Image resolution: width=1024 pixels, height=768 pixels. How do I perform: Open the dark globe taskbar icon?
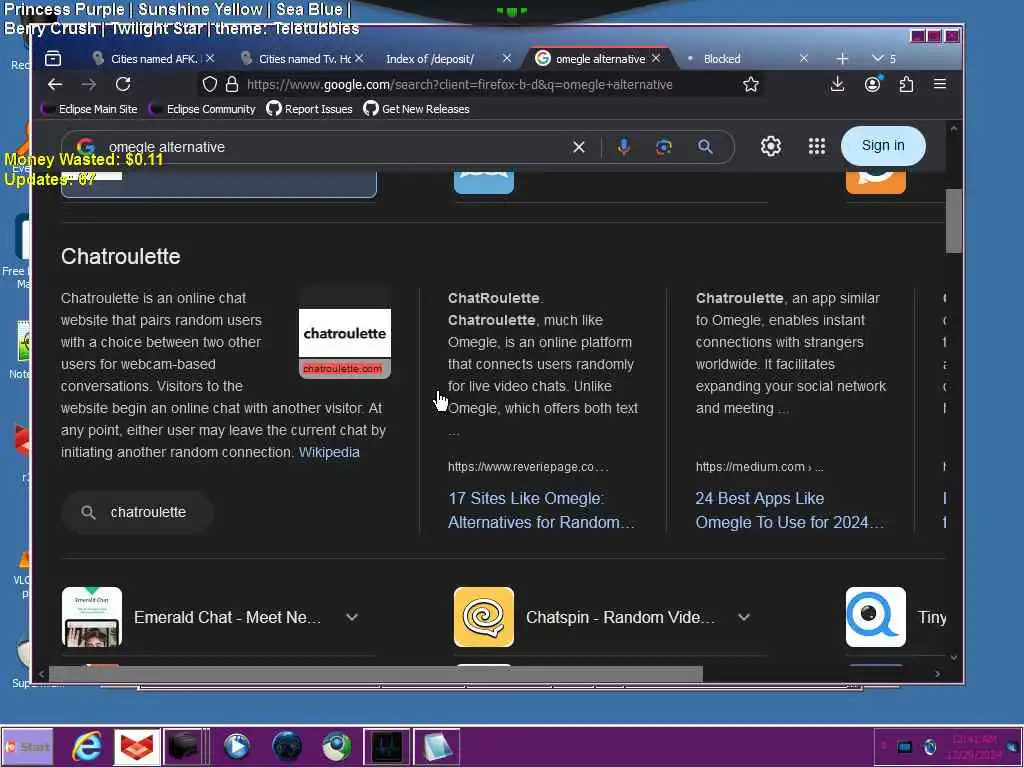(x=287, y=746)
